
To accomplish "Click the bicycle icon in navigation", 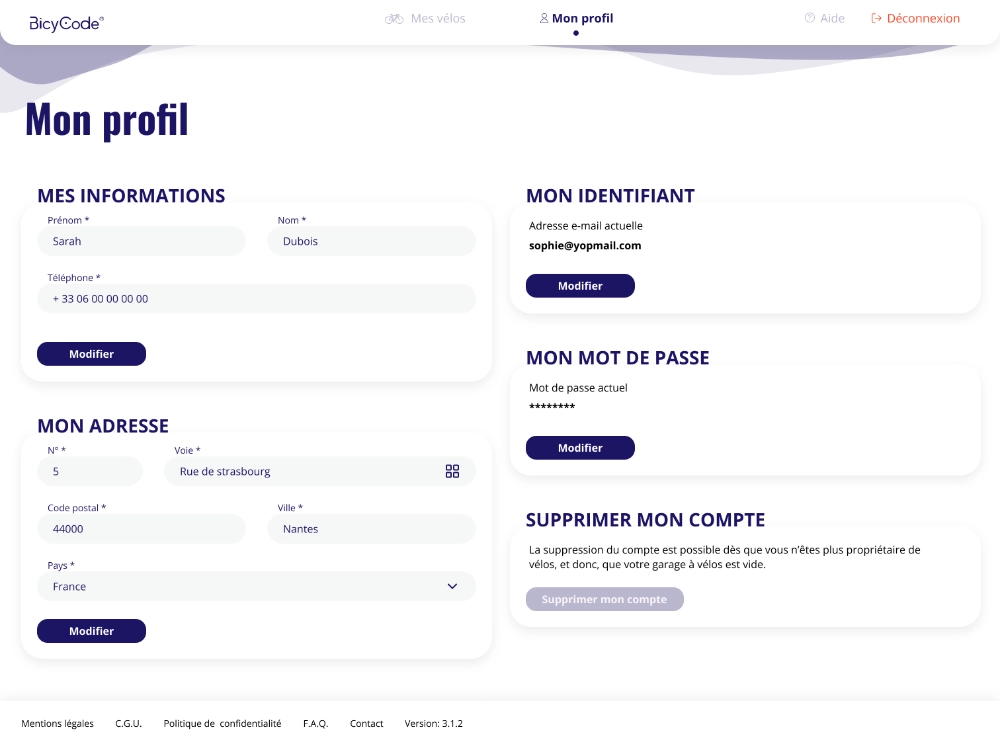I will pyautogui.click(x=394, y=18).
